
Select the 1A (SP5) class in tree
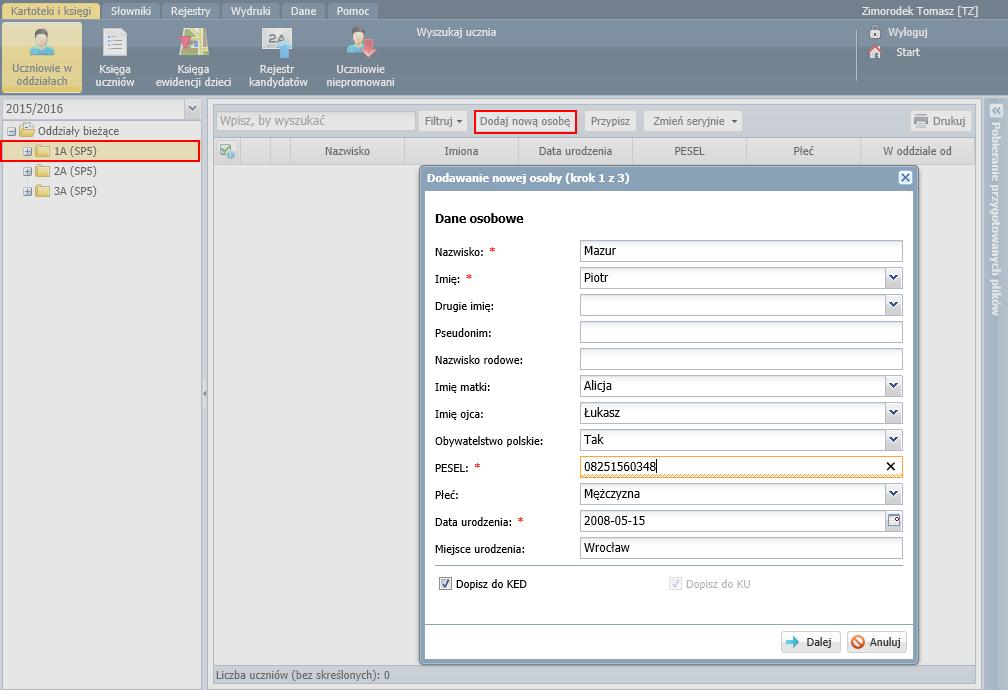[75, 151]
